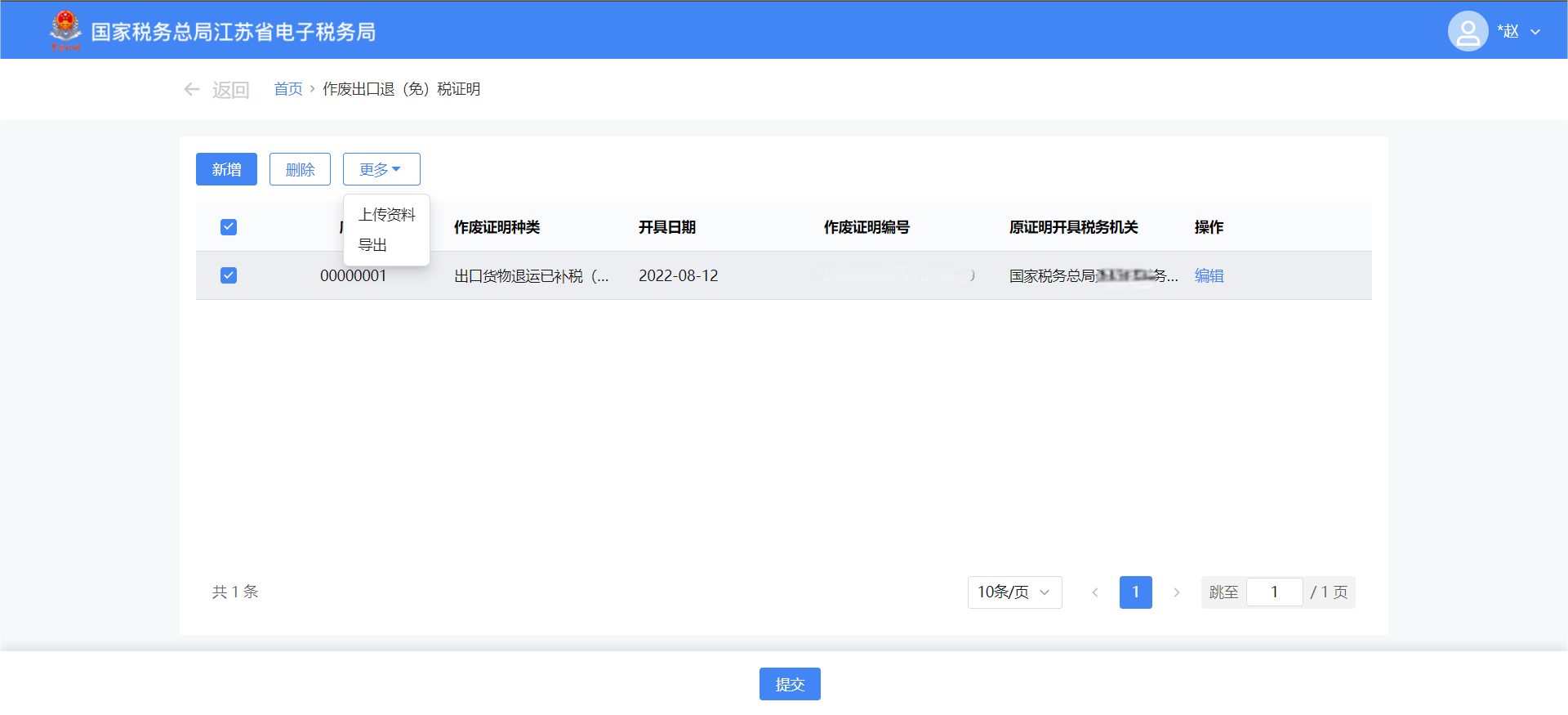The height and width of the screenshot is (715, 1568).
Task: Click the tax bureau emblem logo
Action: pos(65,30)
